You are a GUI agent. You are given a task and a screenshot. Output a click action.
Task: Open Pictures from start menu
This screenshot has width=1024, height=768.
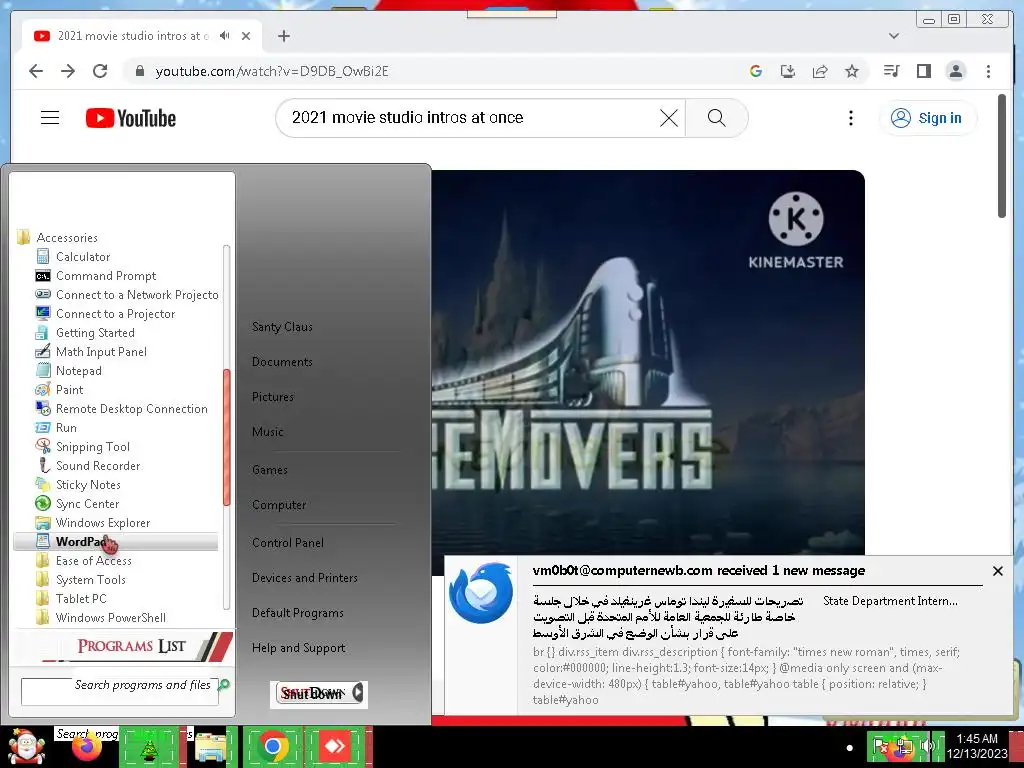tap(272, 396)
